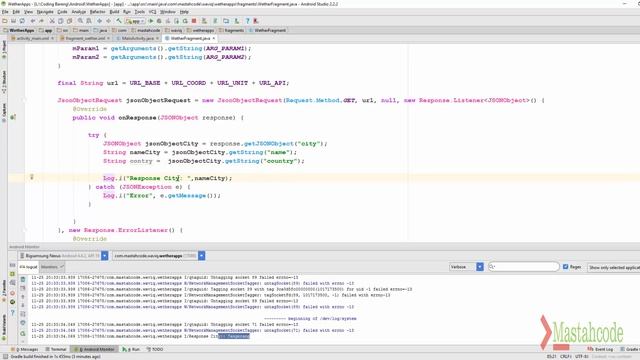Image resolution: width=640 pixels, height=360 pixels.
Task: Open the Build menu
Action: (114, 12)
